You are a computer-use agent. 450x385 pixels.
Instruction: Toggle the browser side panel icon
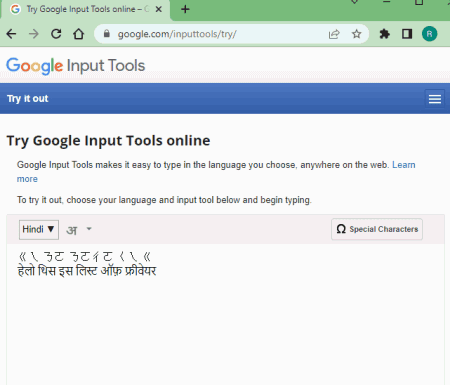[407, 34]
